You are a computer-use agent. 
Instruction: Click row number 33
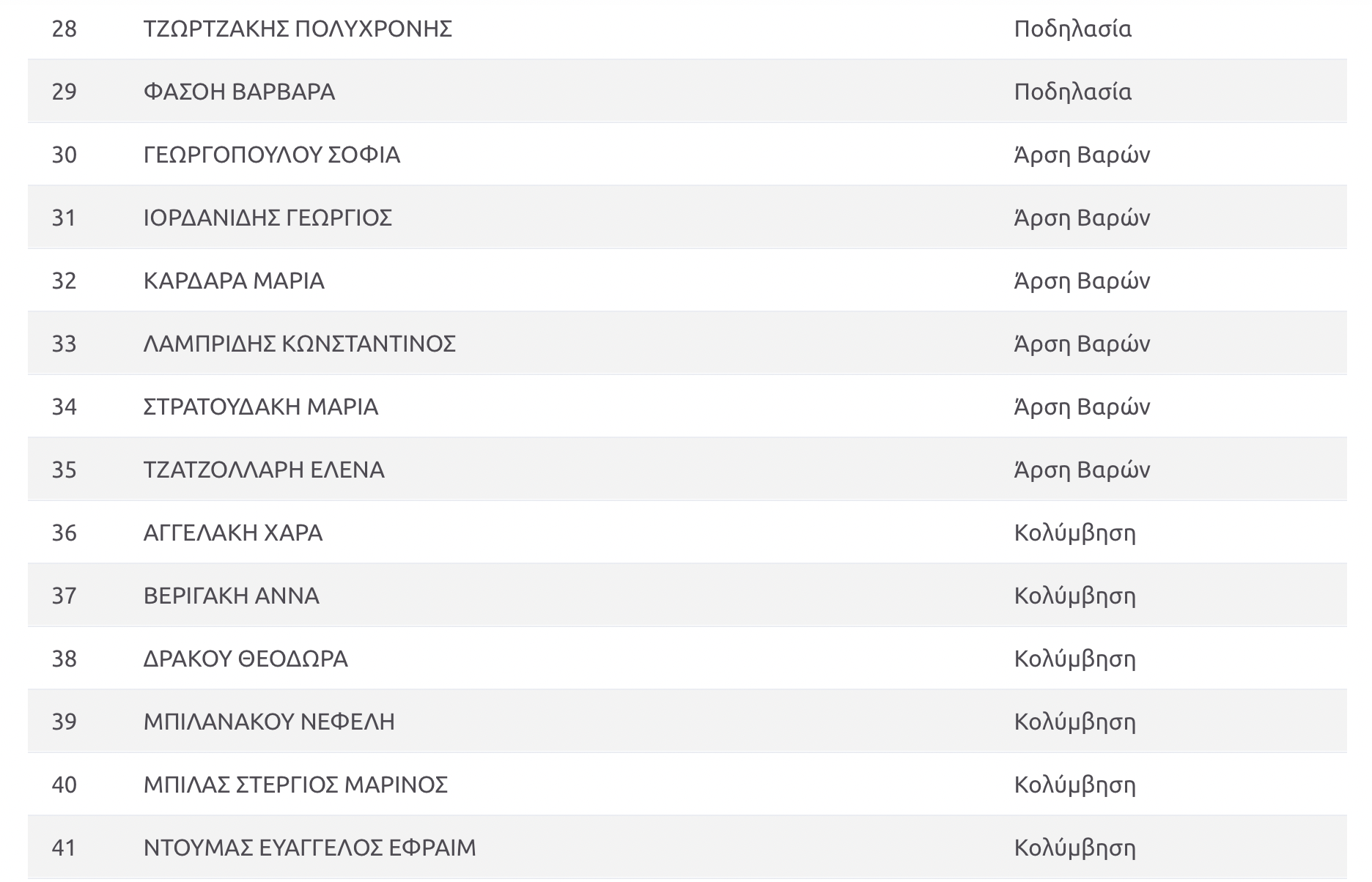click(x=64, y=344)
